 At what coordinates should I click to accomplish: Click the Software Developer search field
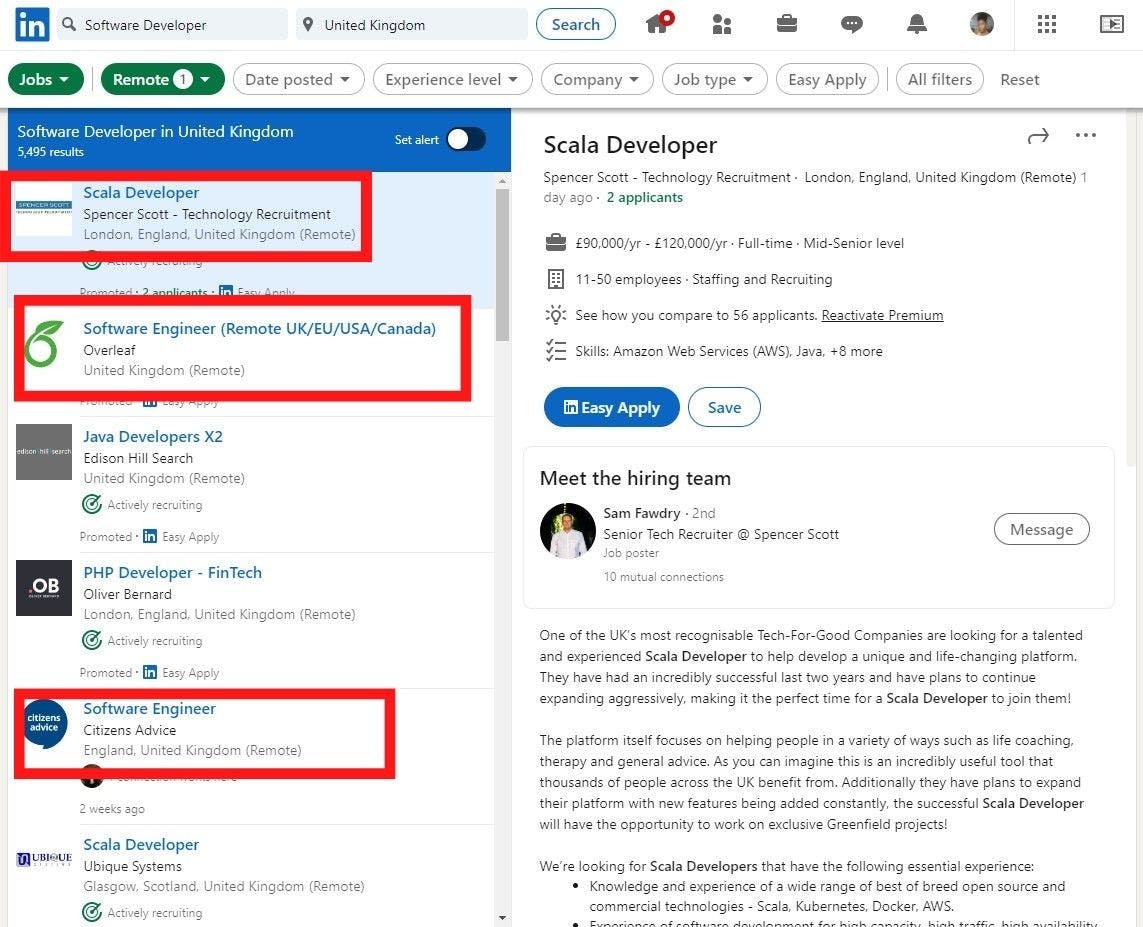[x=173, y=25]
